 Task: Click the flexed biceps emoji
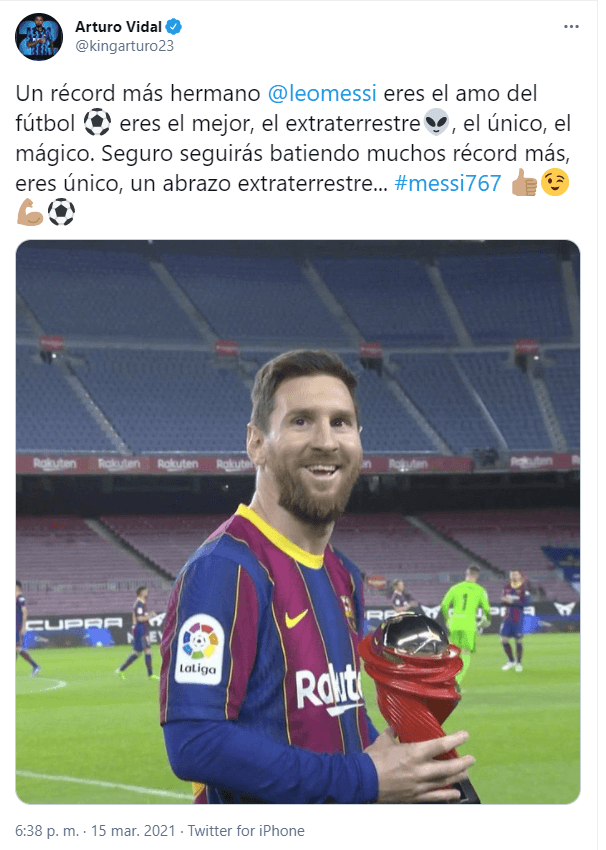[x=30, y=212]
